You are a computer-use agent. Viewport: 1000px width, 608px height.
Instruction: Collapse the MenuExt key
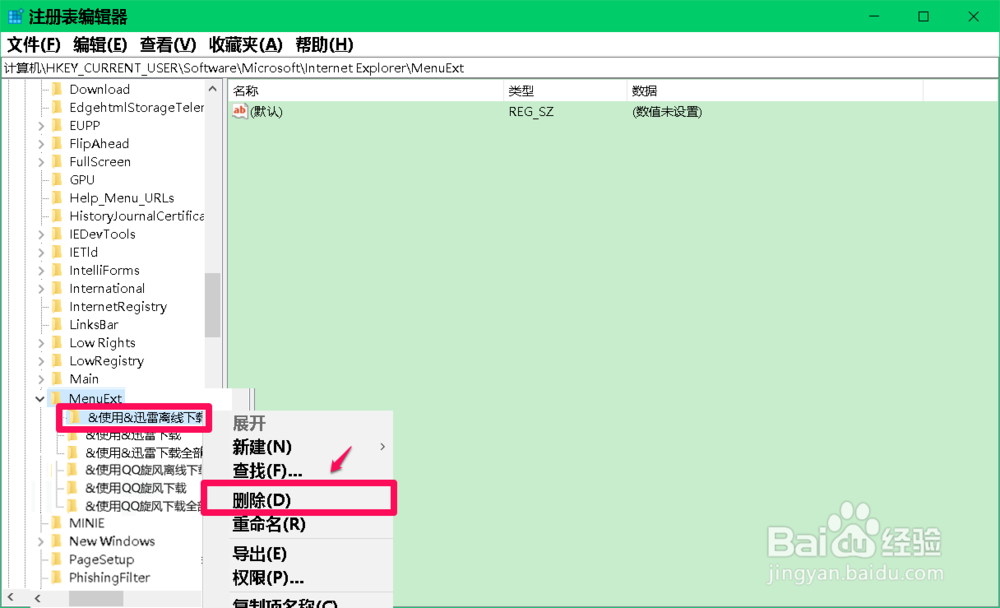tap(40, 399)
